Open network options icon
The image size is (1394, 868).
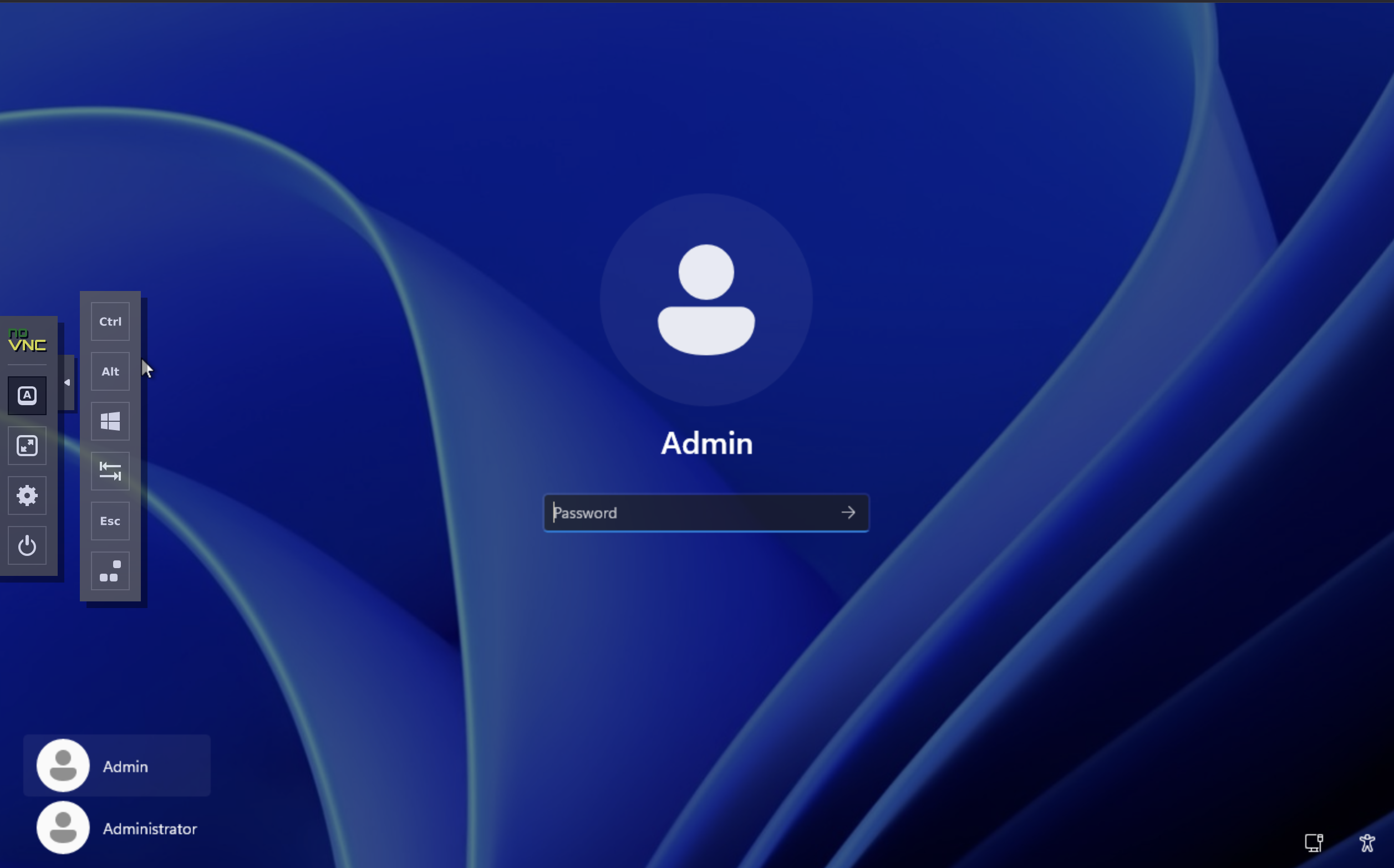(x=1314, y=843)
